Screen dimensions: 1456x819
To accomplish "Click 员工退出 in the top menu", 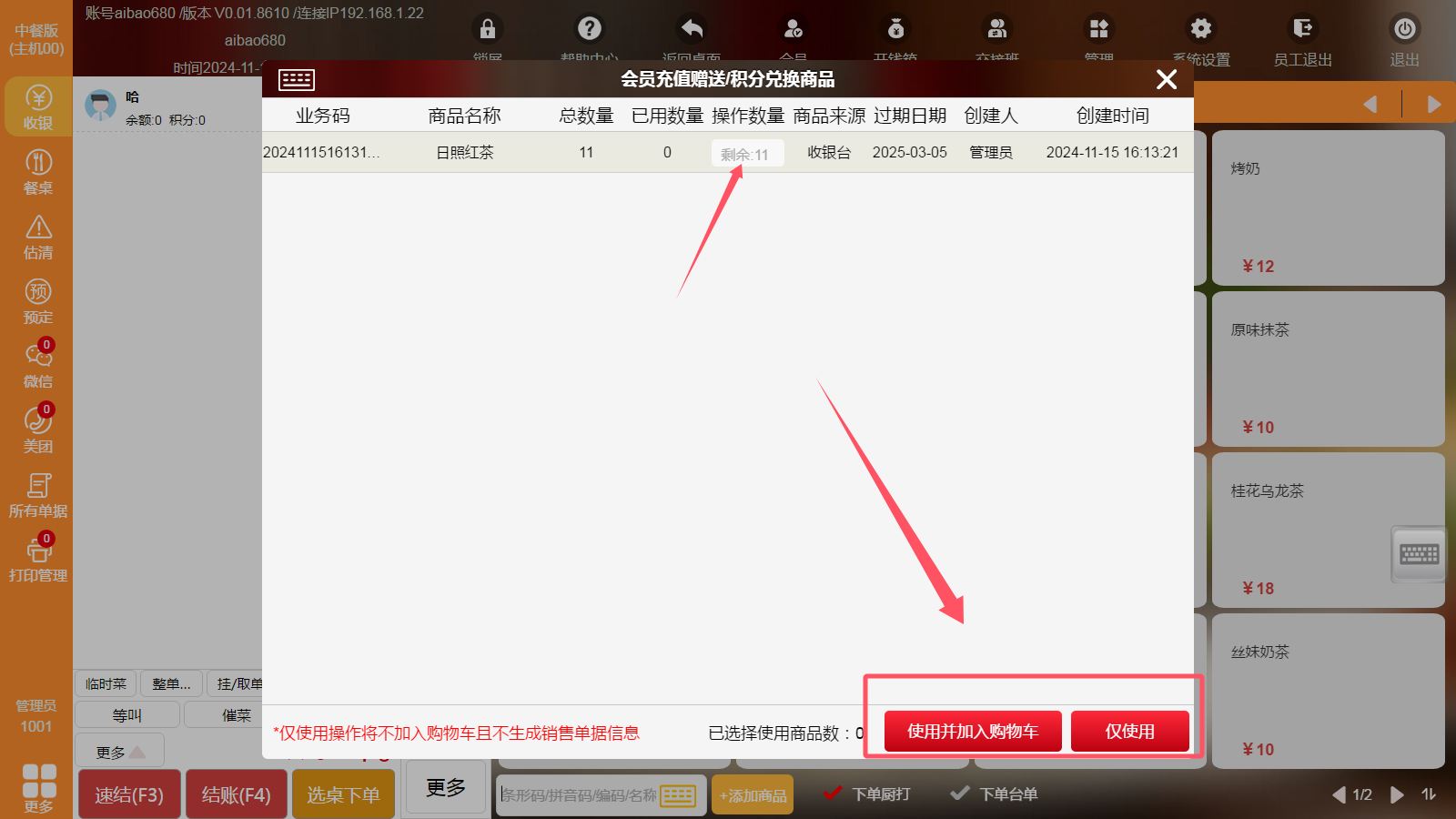I will [x=1302, y=41].
